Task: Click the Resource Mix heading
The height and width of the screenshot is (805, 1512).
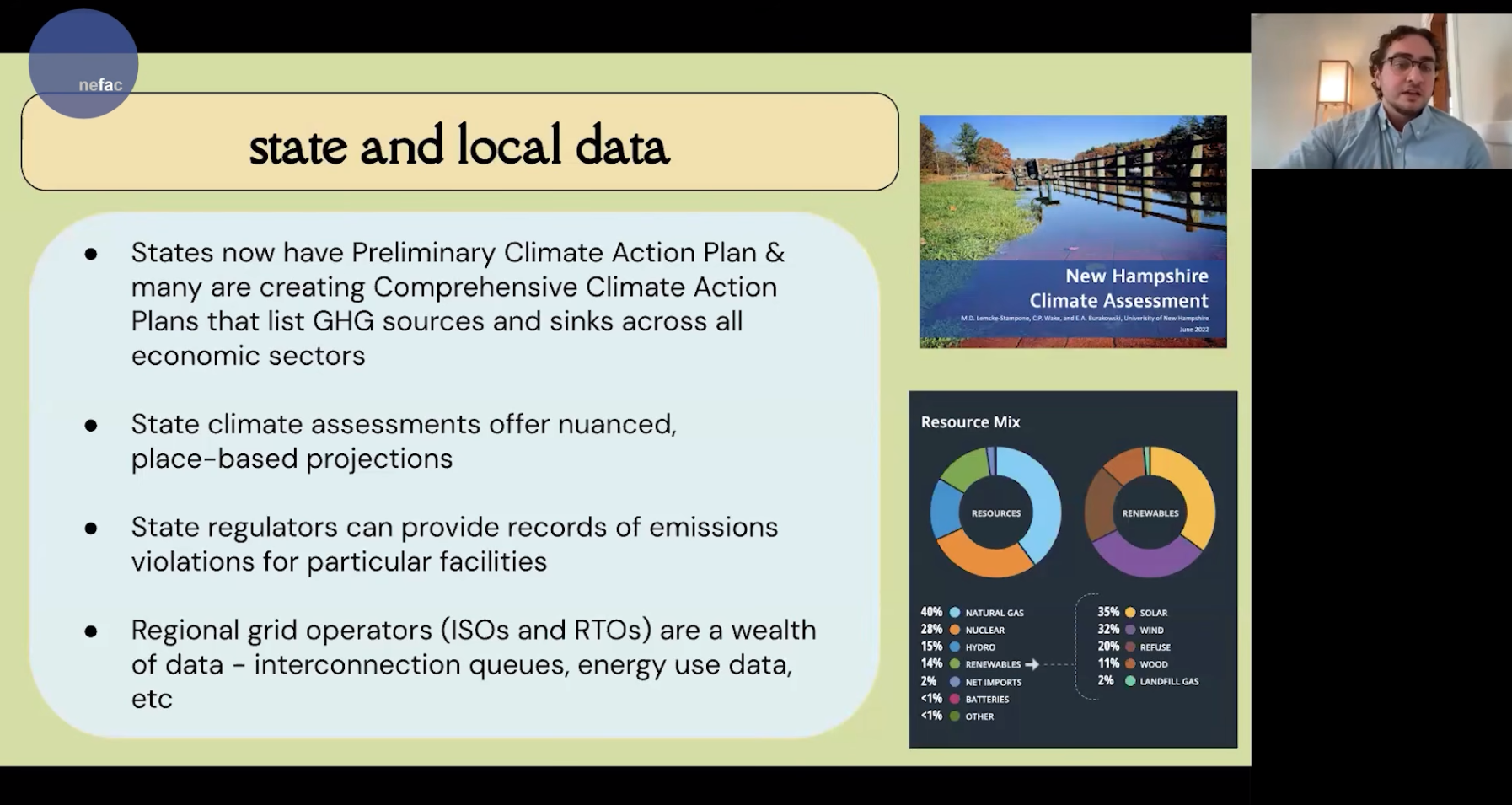Action: [970, 422]
